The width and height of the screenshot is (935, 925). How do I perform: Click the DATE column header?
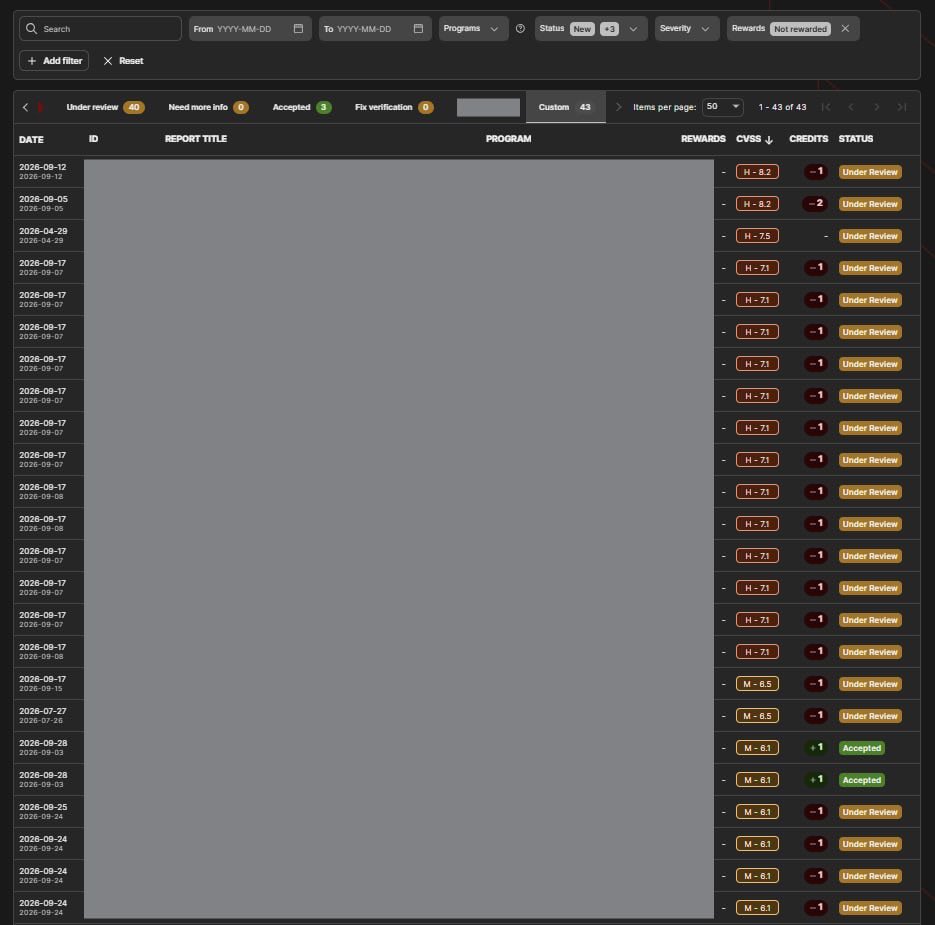(x=31, y=140)
